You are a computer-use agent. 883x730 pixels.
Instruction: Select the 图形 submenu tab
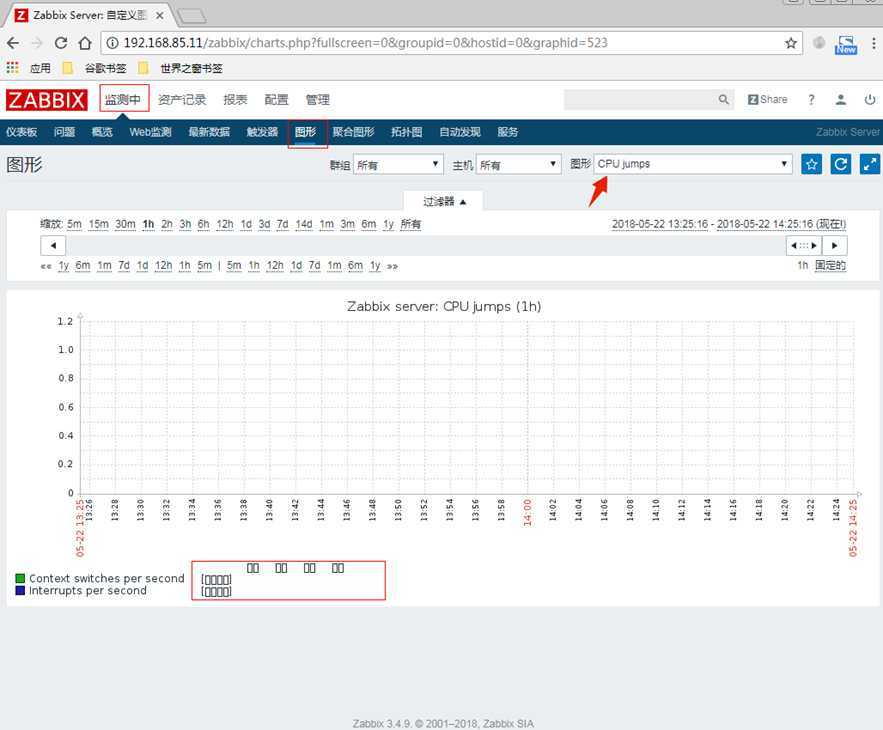306,132
